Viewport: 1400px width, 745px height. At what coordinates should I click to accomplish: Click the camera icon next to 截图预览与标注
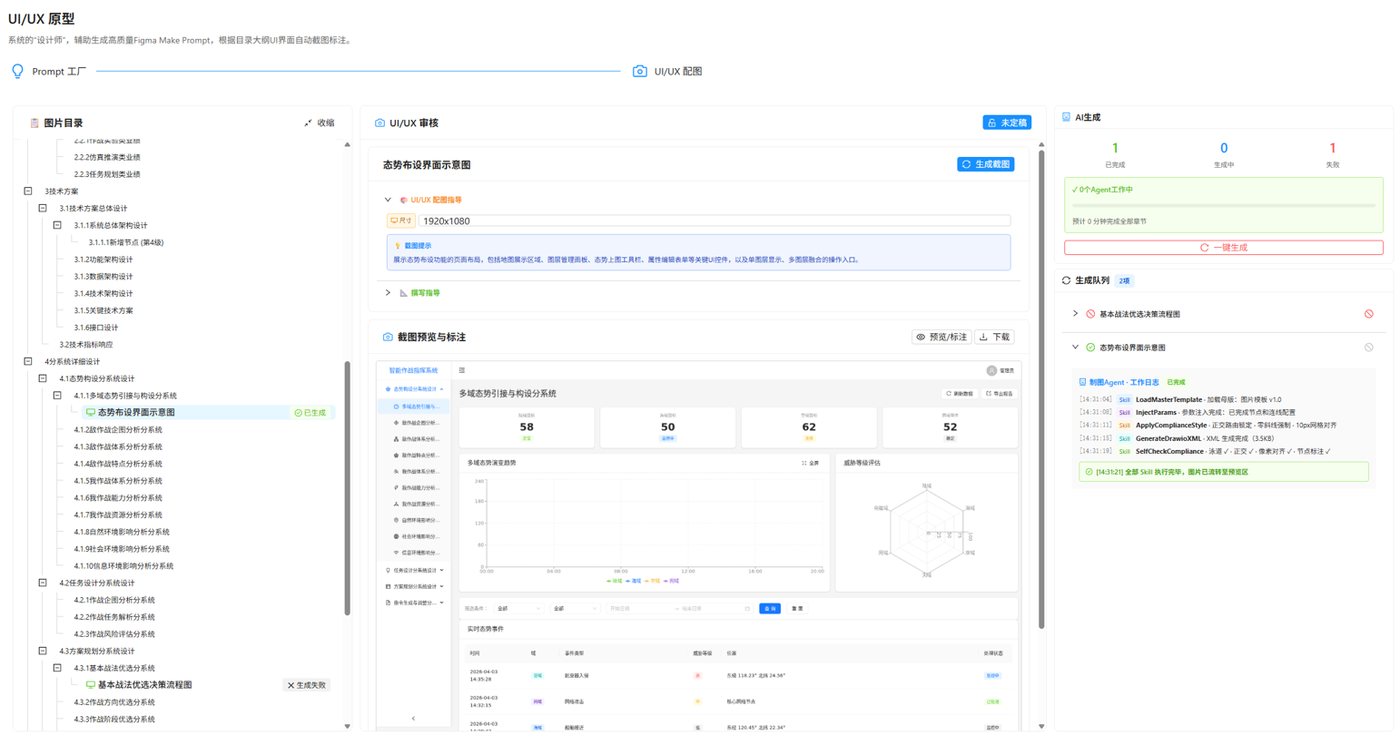pos(388,337)
